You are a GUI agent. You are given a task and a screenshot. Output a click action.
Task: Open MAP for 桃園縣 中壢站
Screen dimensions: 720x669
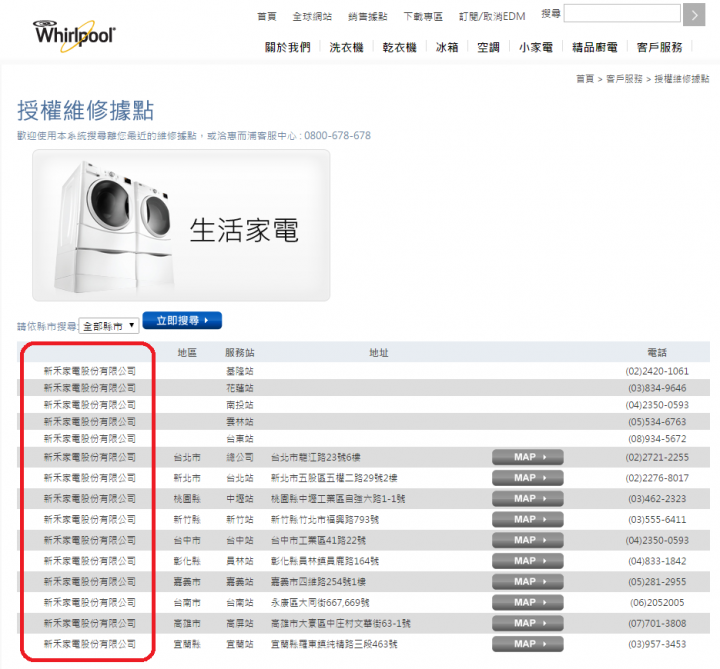click(x=528, y=499)
